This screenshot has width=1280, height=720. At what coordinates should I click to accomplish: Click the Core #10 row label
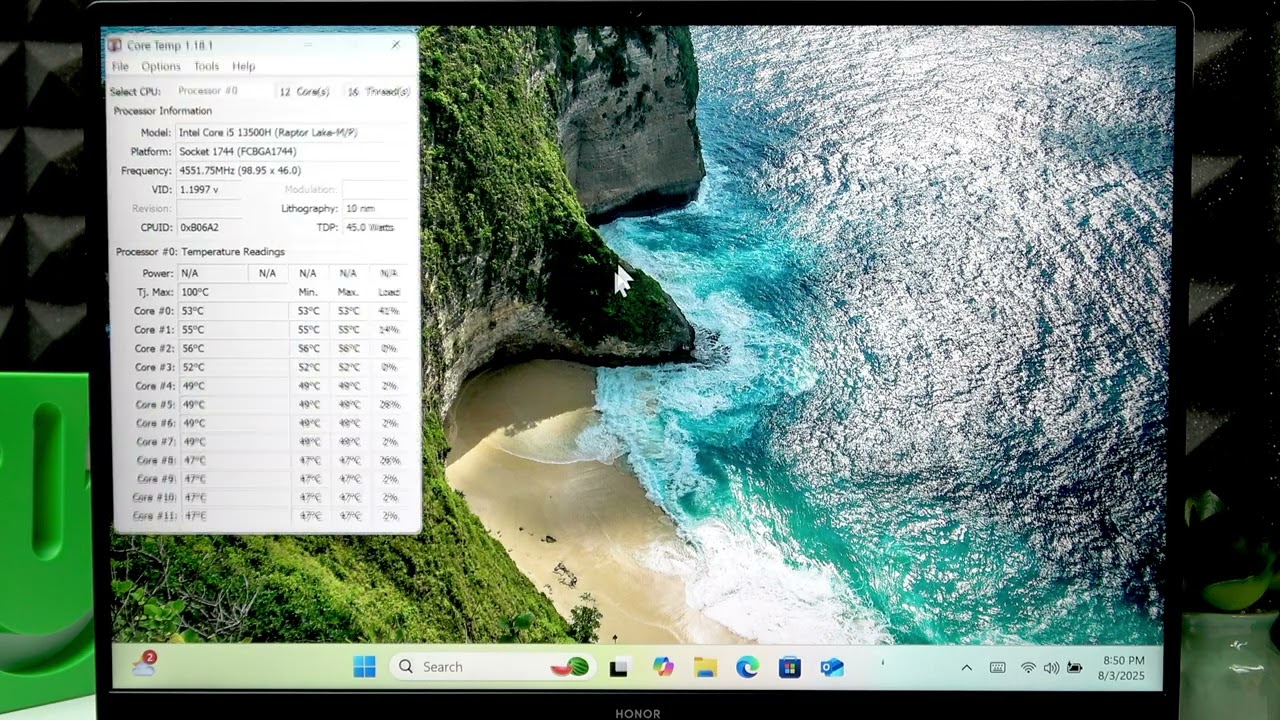(154, 497)
